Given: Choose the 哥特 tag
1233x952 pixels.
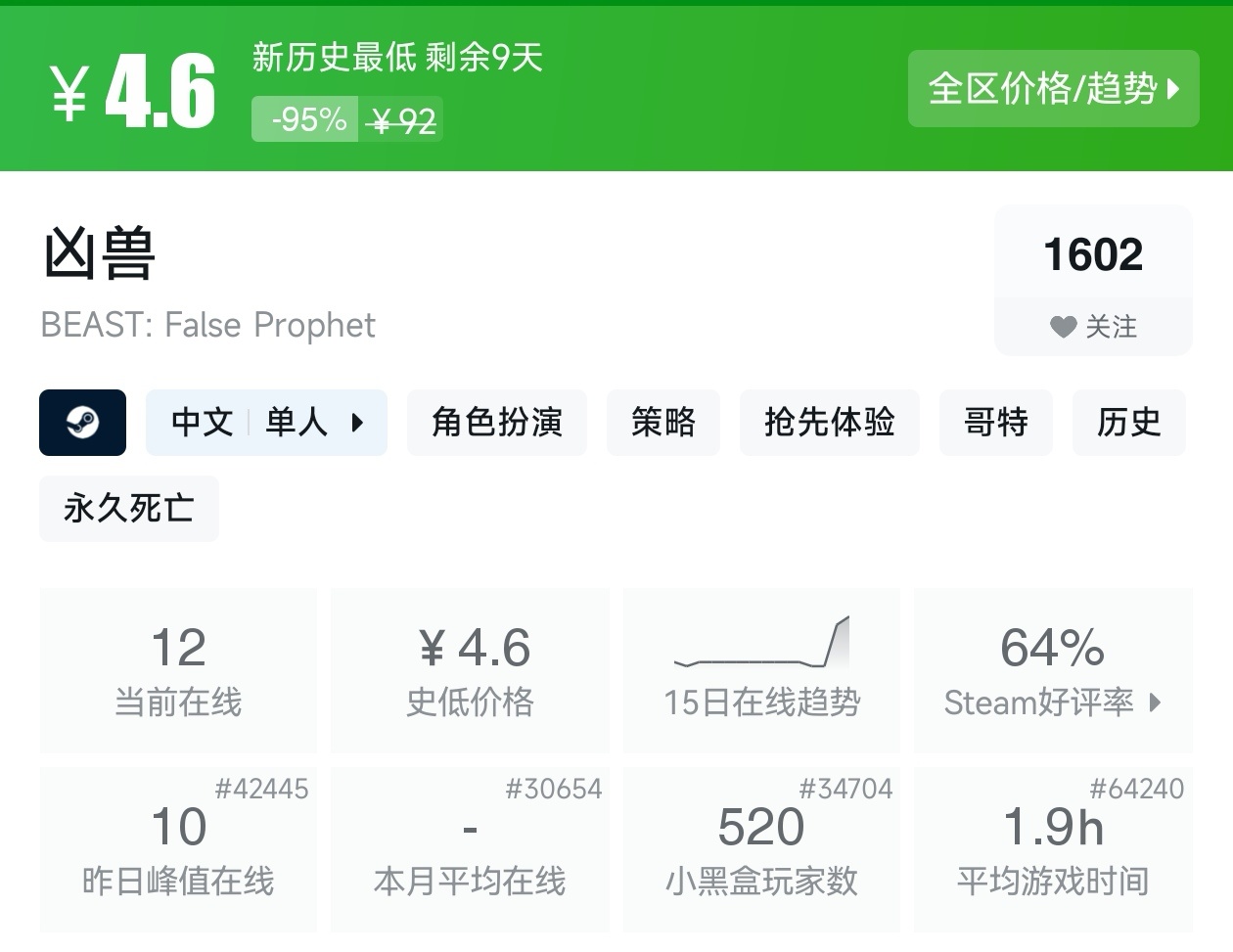Looking at the screenshot, I should 995,423.
